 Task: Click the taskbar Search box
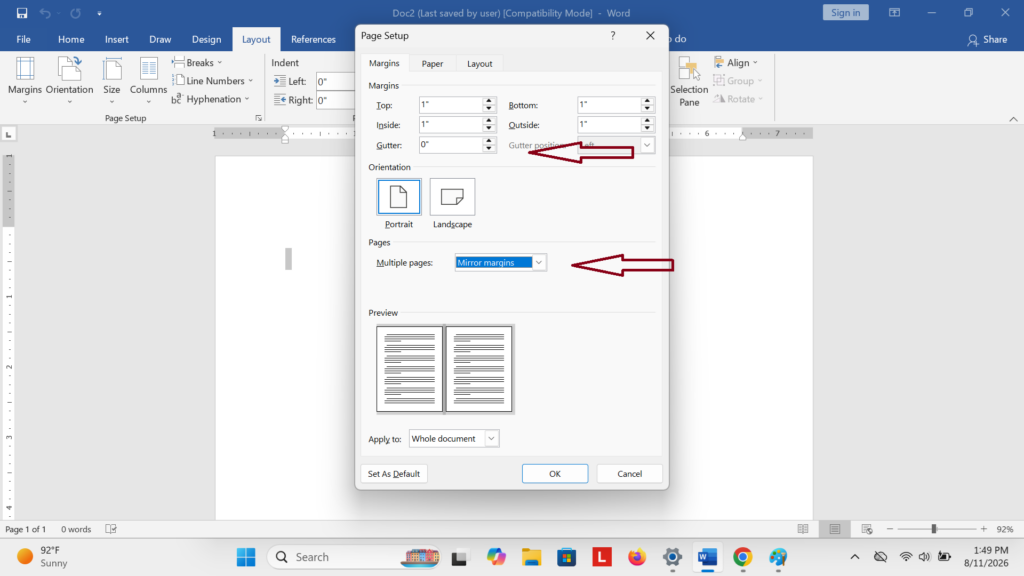click(x=353, y=557)
